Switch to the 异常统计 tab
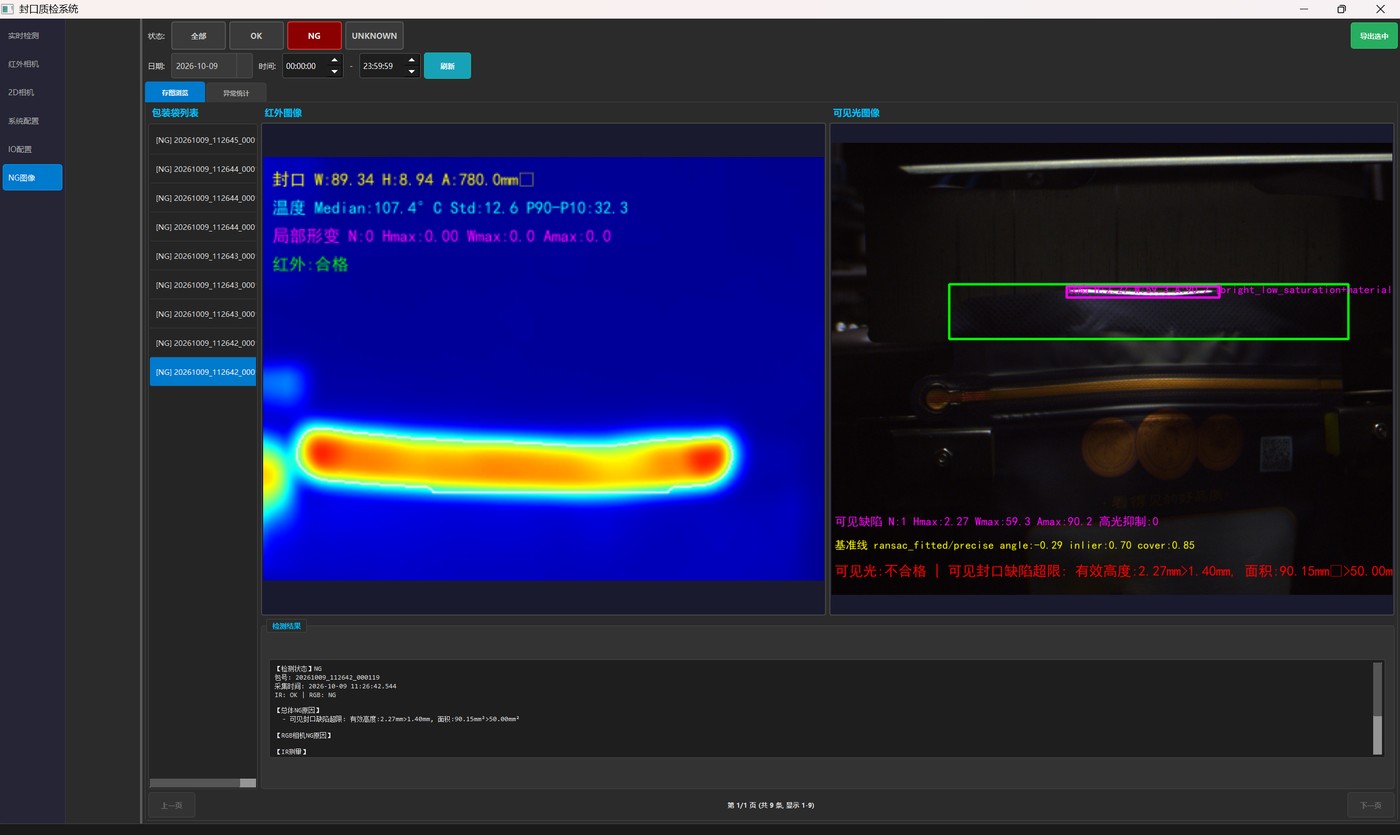1400x835 pixels. click(236, 92)
